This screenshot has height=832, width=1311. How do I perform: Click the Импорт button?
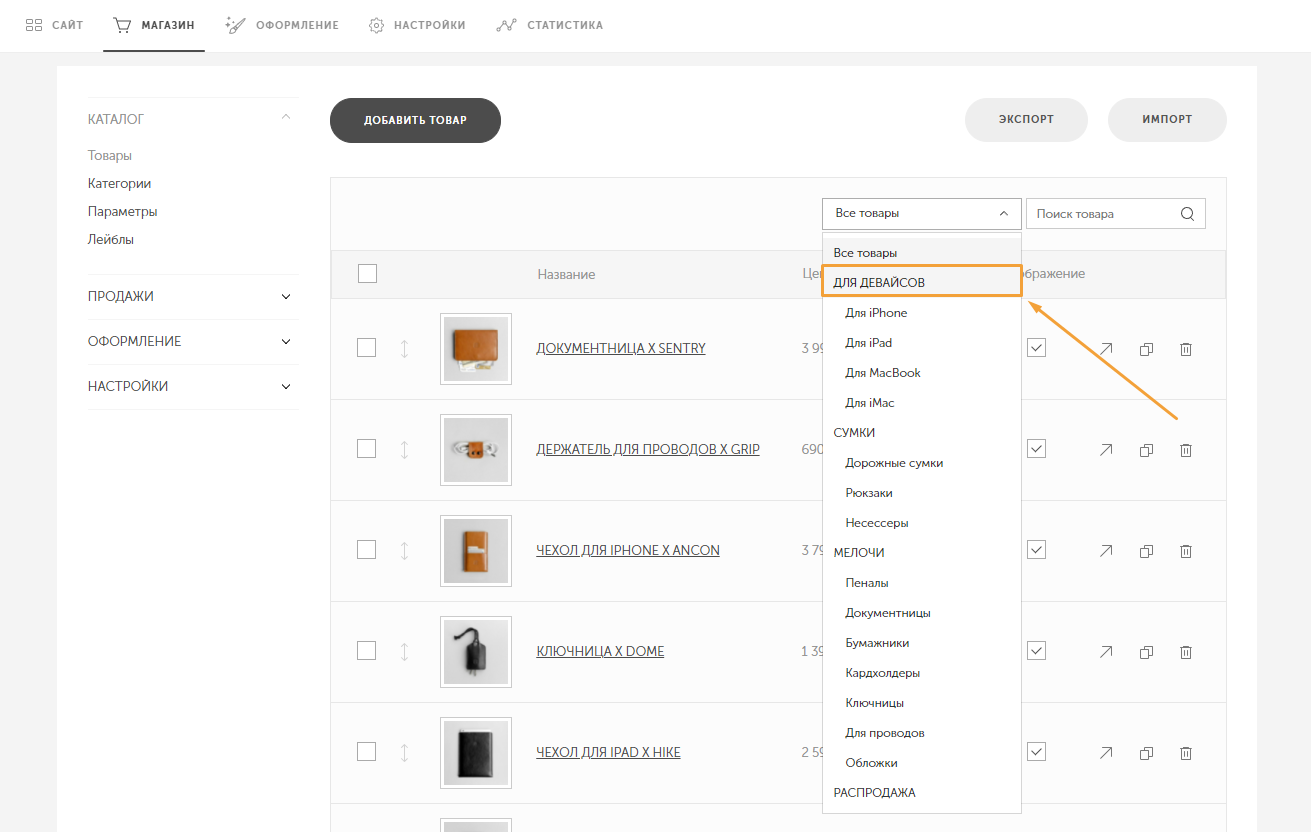(1167, 119)
